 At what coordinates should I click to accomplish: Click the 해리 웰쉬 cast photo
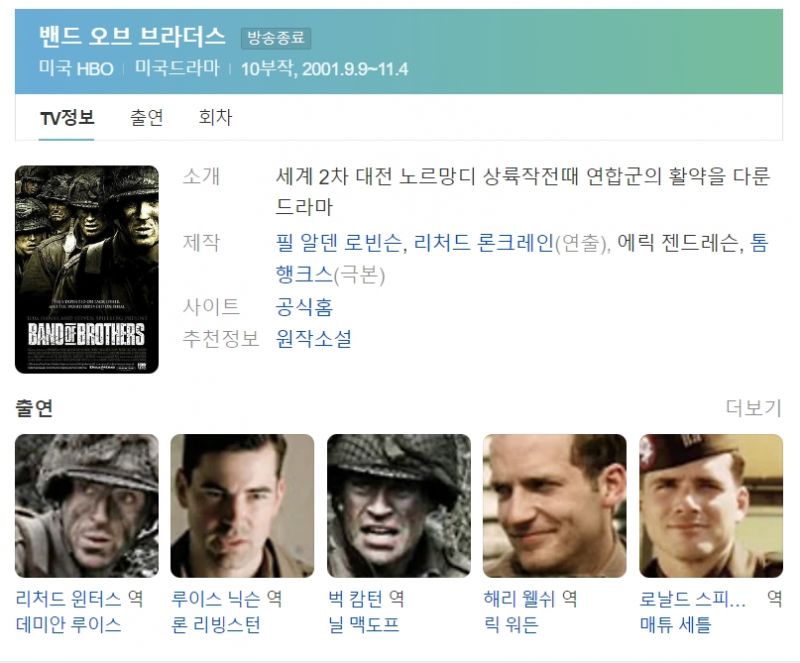click(555, 506)
